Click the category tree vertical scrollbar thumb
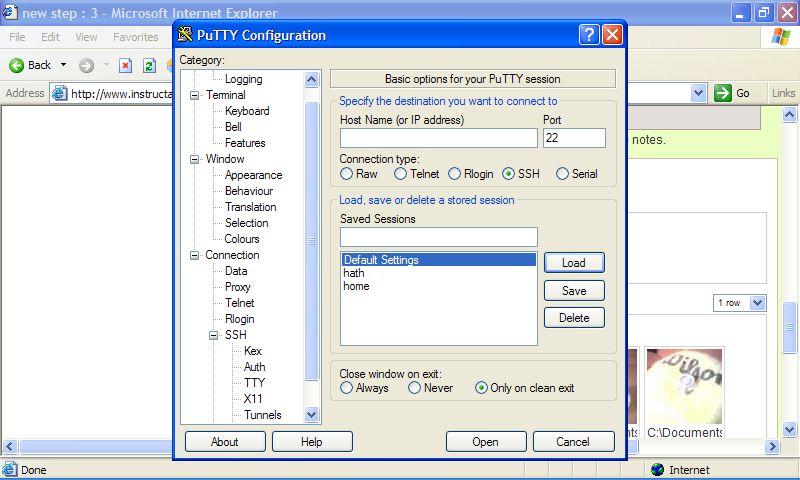Screen dimensions: 800x480 click(x=311, y=241)
